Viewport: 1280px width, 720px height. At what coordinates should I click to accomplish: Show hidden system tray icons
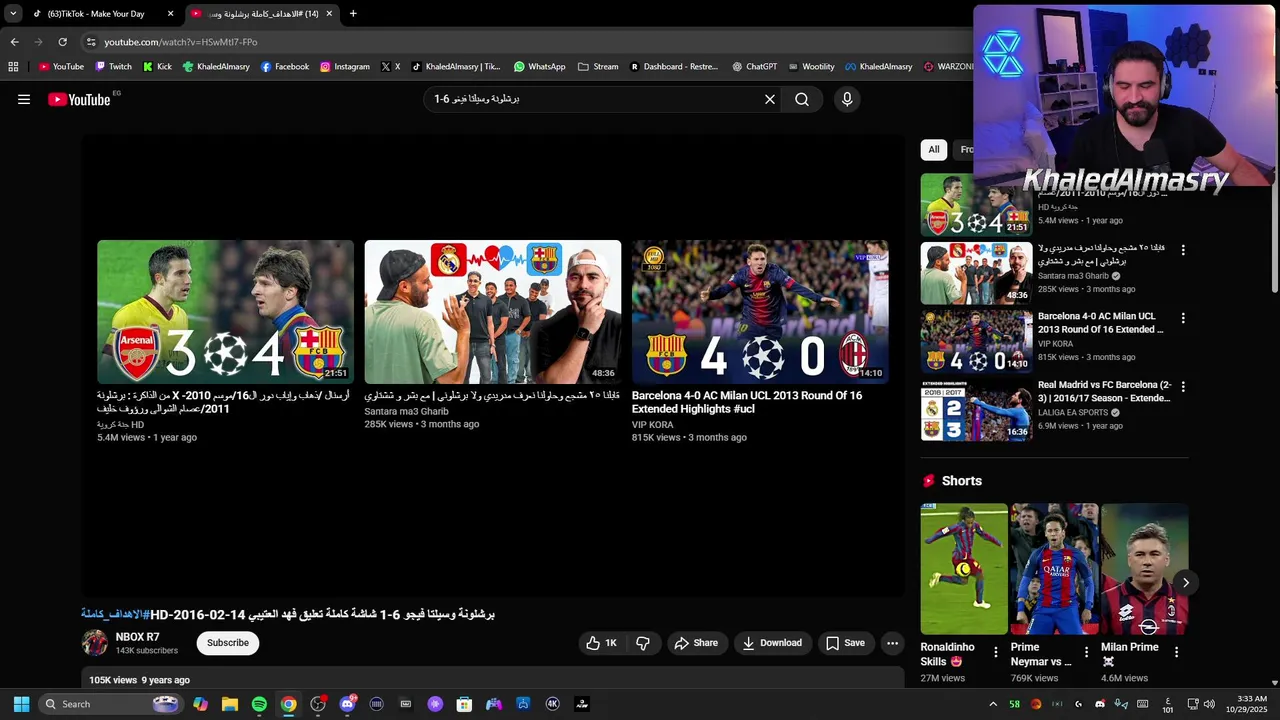pyautogui.click(x=993, y=704)
